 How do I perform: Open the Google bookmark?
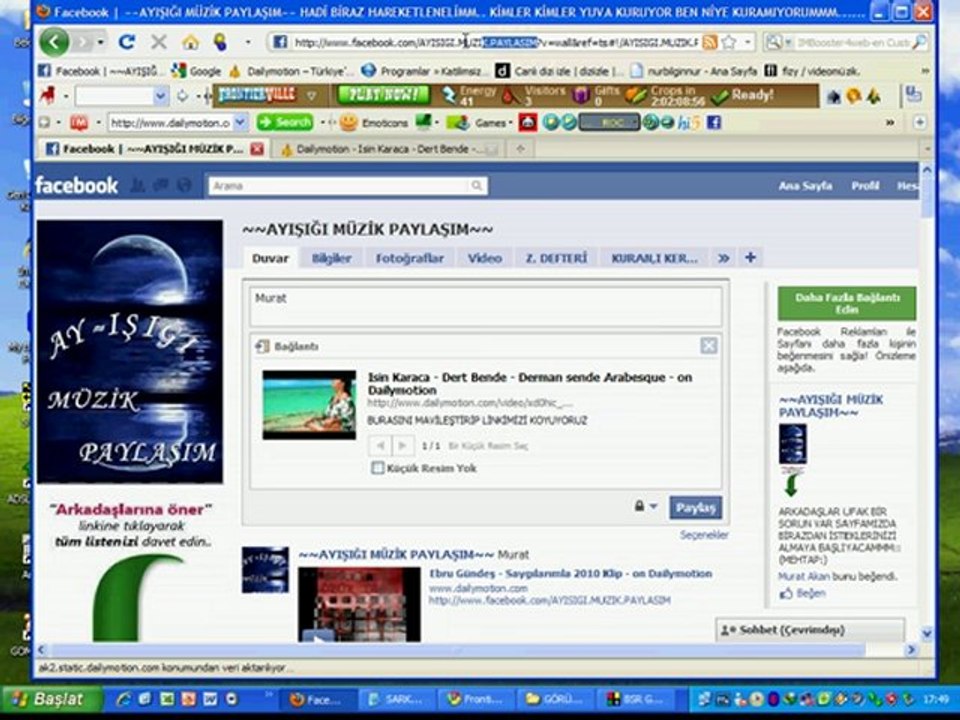pos(197,71)
